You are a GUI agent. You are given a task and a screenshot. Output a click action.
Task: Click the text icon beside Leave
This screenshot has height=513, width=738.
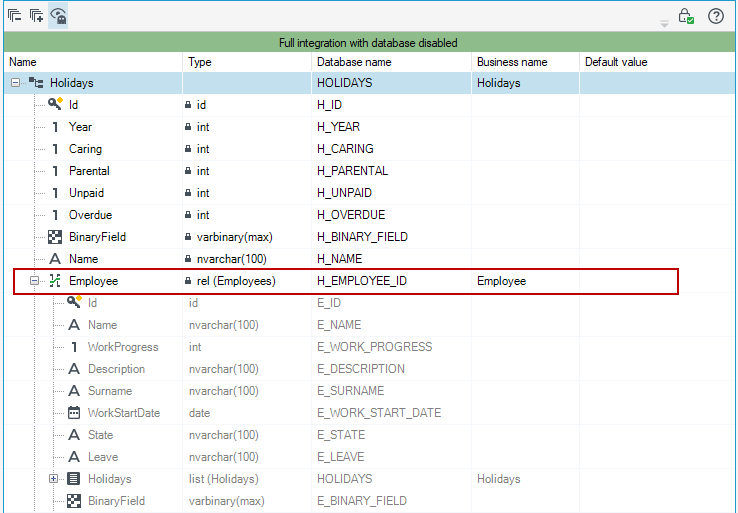(74, 457)
